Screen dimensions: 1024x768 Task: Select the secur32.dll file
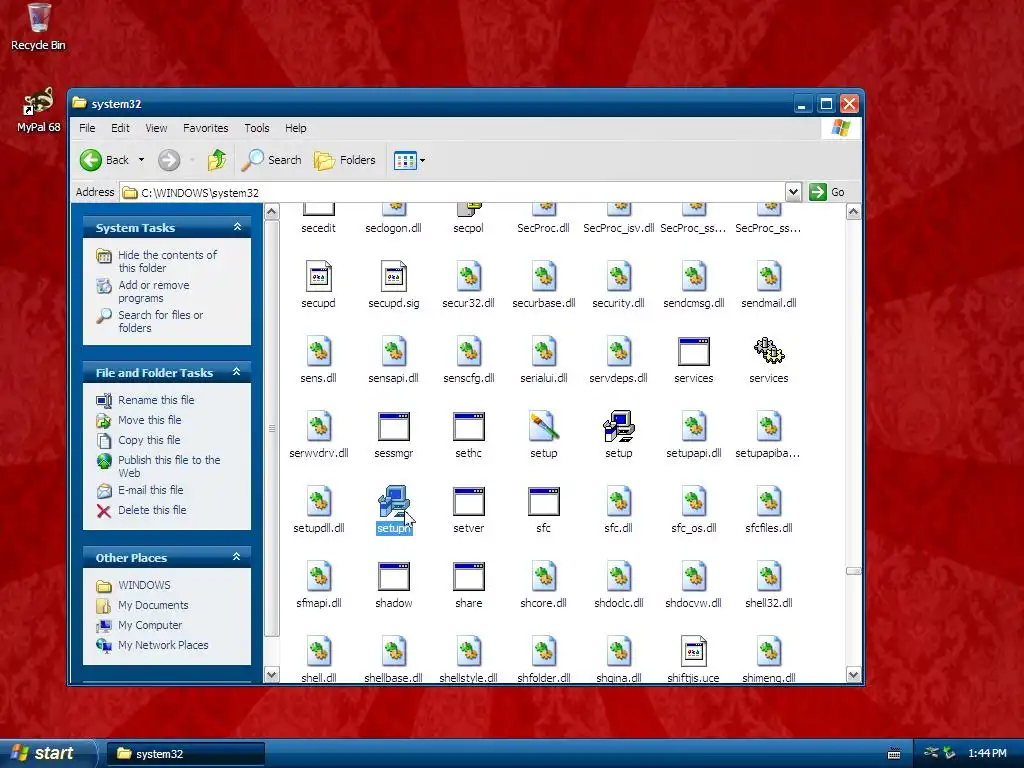(x=468, y=285)
